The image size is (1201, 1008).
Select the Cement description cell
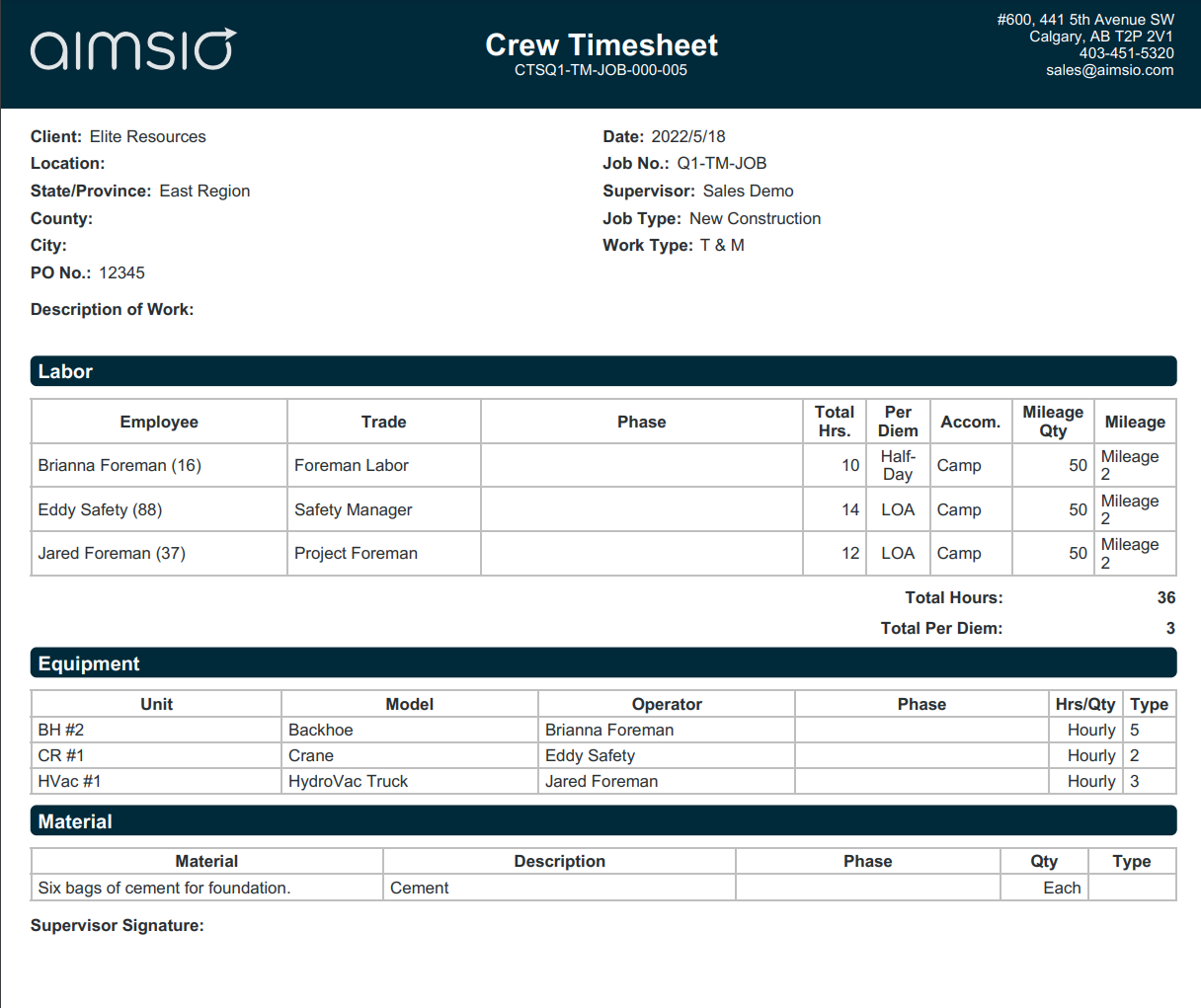(559, 888)
